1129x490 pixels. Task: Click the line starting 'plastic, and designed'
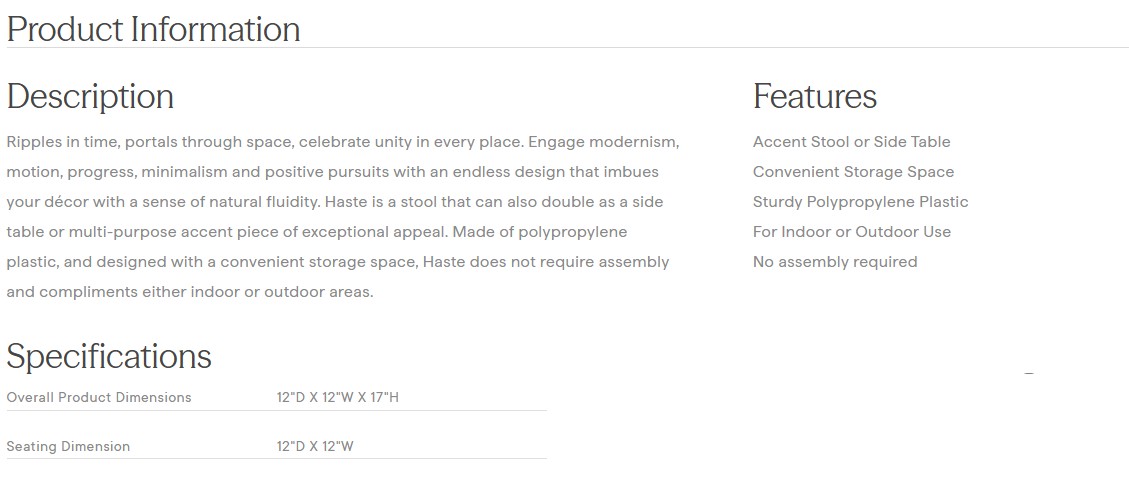click(x=337, y=262)
